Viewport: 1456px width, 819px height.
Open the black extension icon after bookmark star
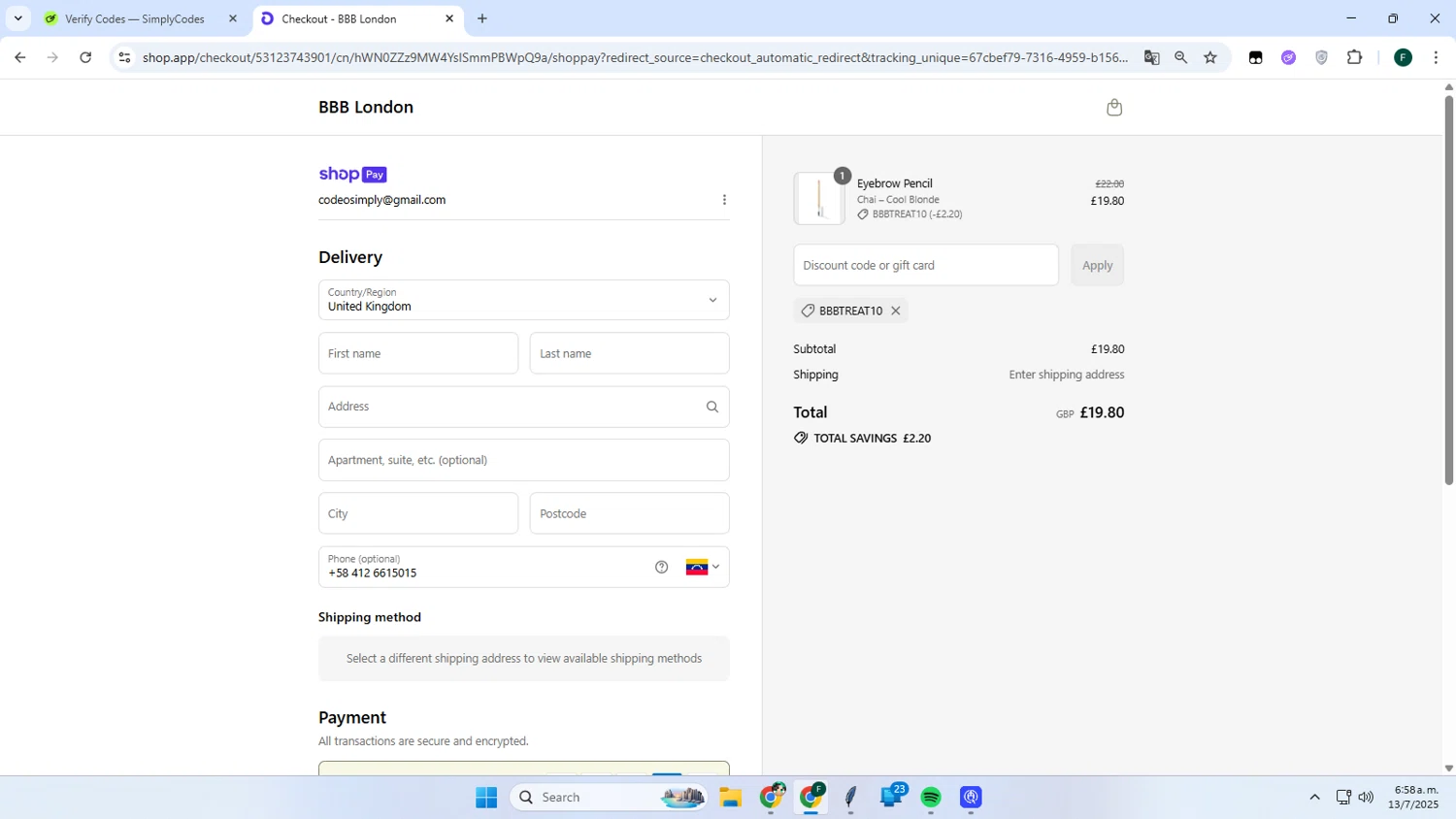pyautogui.click(x=1255, y=57)
